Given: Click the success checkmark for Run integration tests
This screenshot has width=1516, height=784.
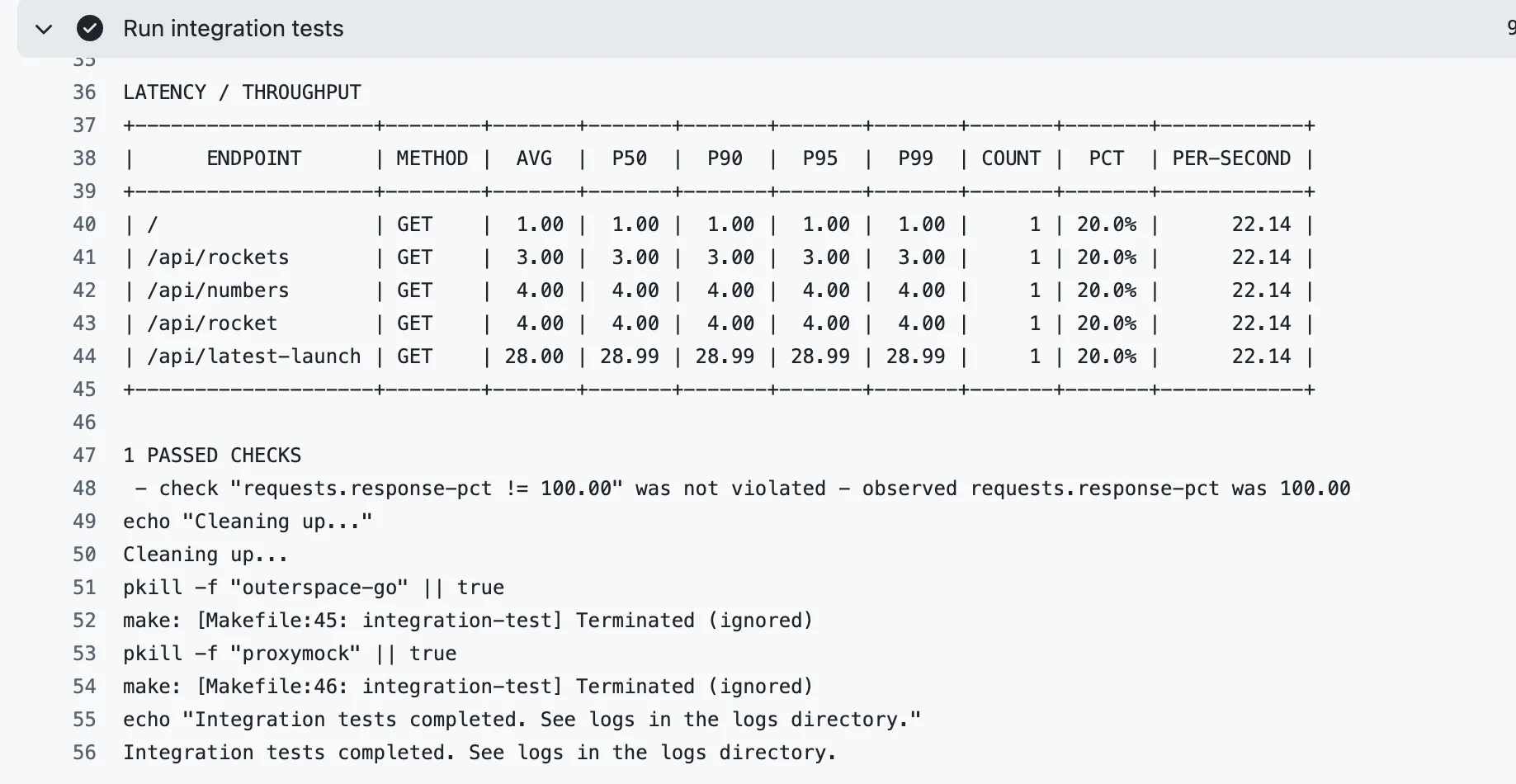Looking at the screenshot, I should [x=90, y=28].
